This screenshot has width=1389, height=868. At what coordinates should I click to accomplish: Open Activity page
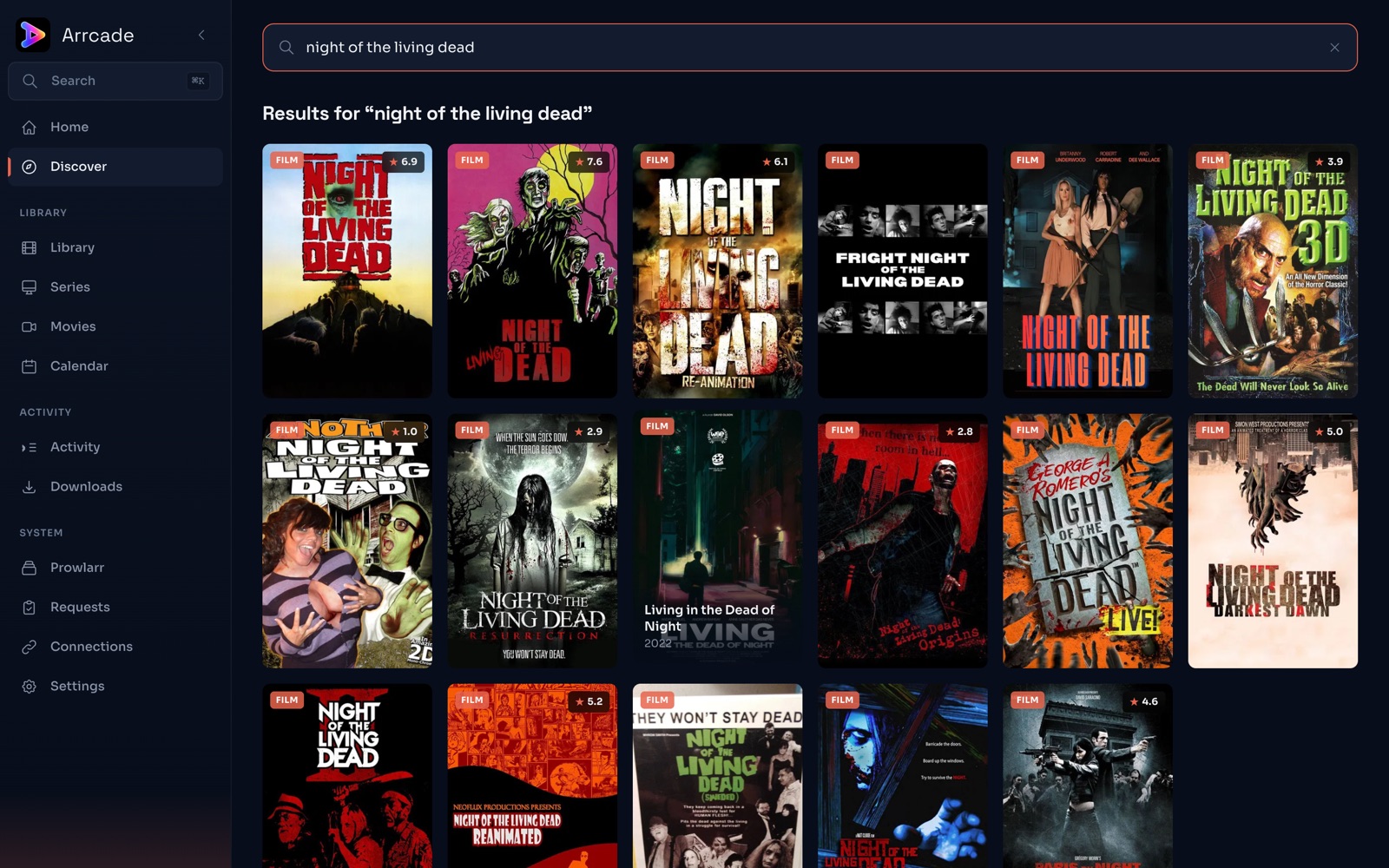pos(115,447)
